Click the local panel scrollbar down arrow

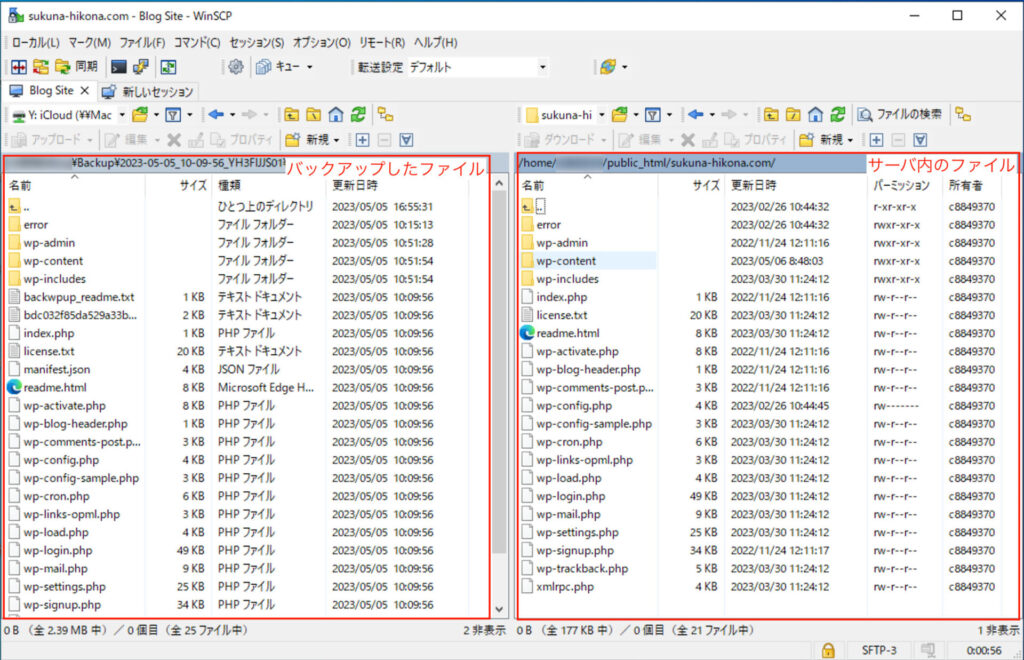tap(499, 609)
